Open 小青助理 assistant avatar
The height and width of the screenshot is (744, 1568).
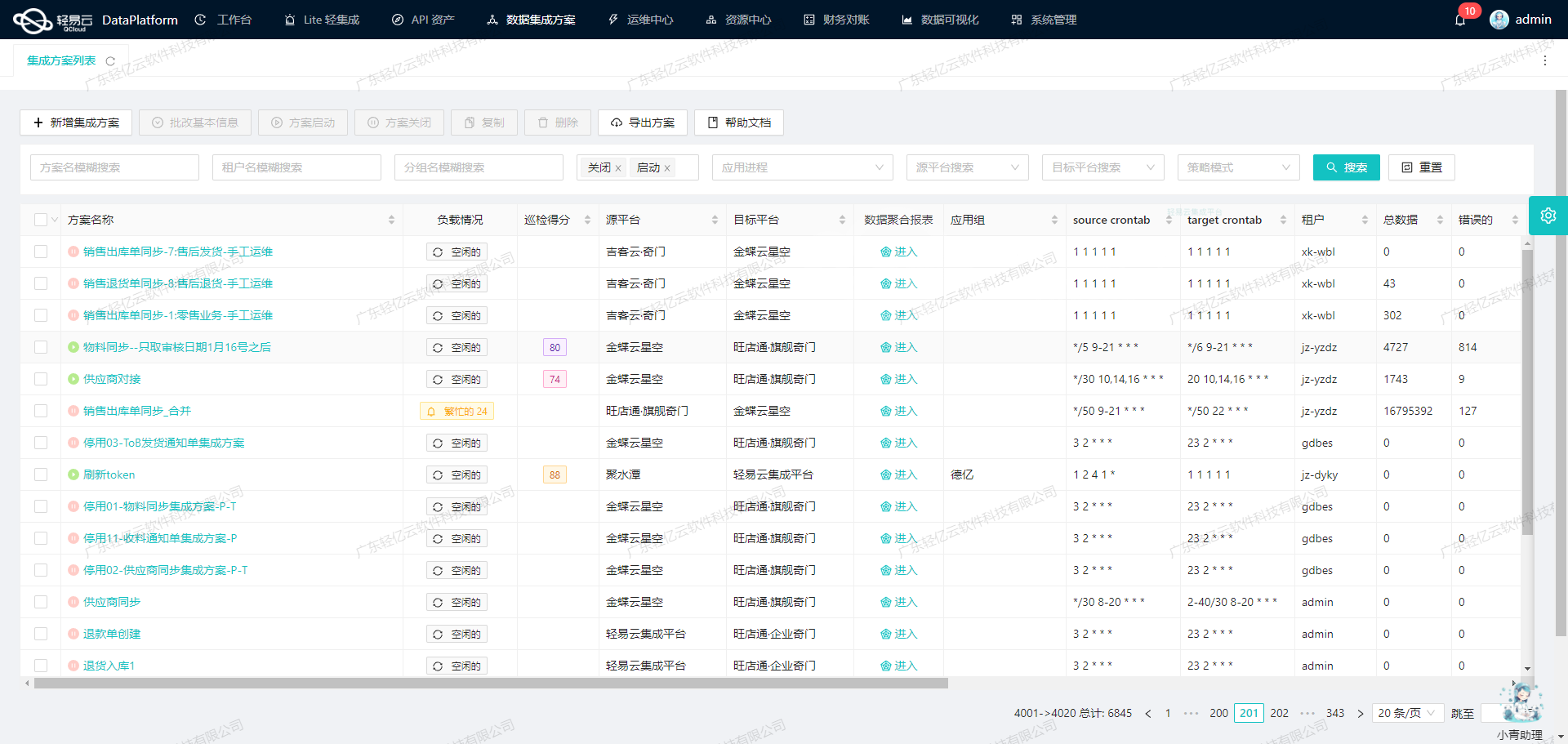point(1522,702)
